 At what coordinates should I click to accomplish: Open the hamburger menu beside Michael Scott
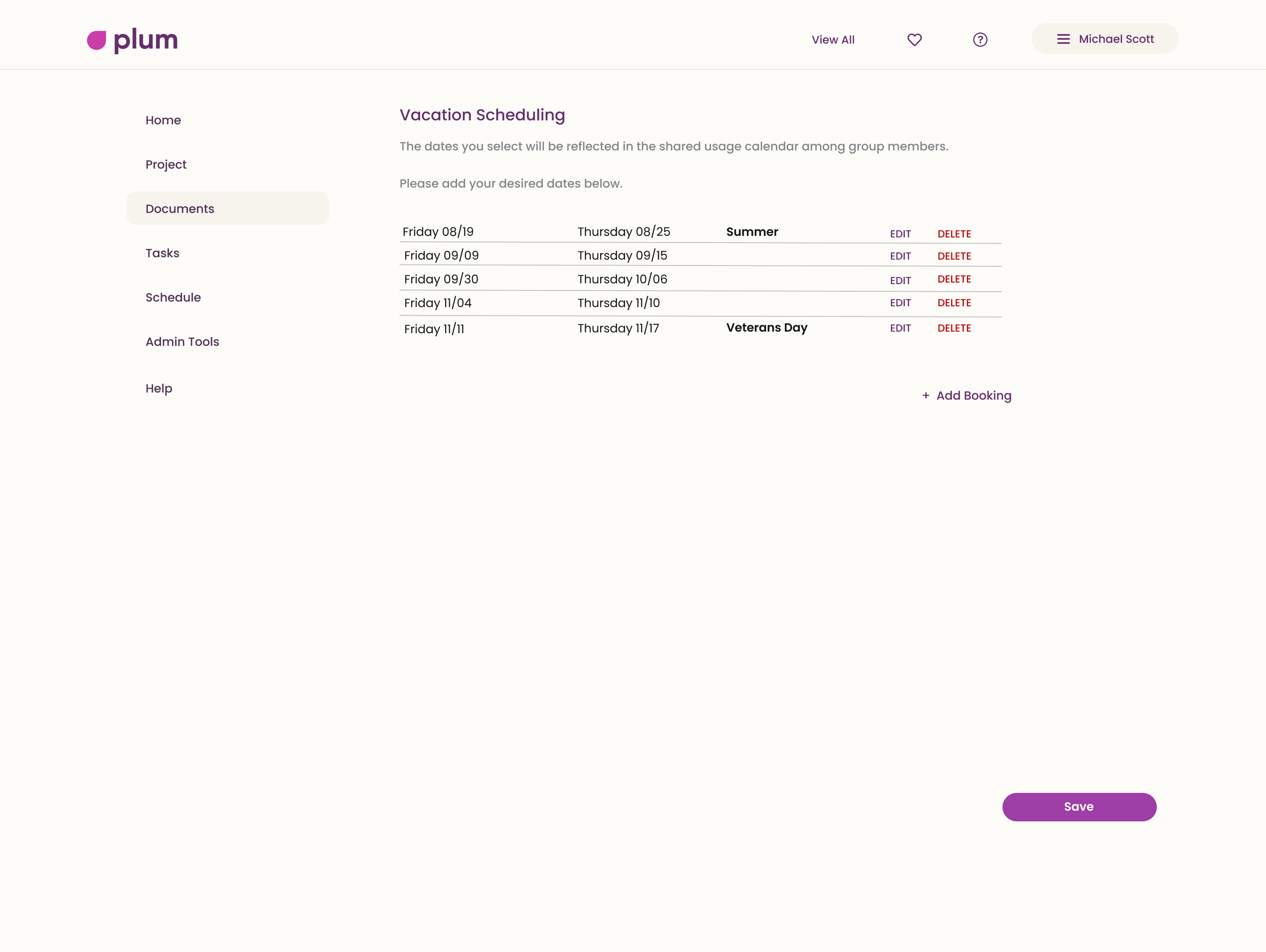point(1063,39)
